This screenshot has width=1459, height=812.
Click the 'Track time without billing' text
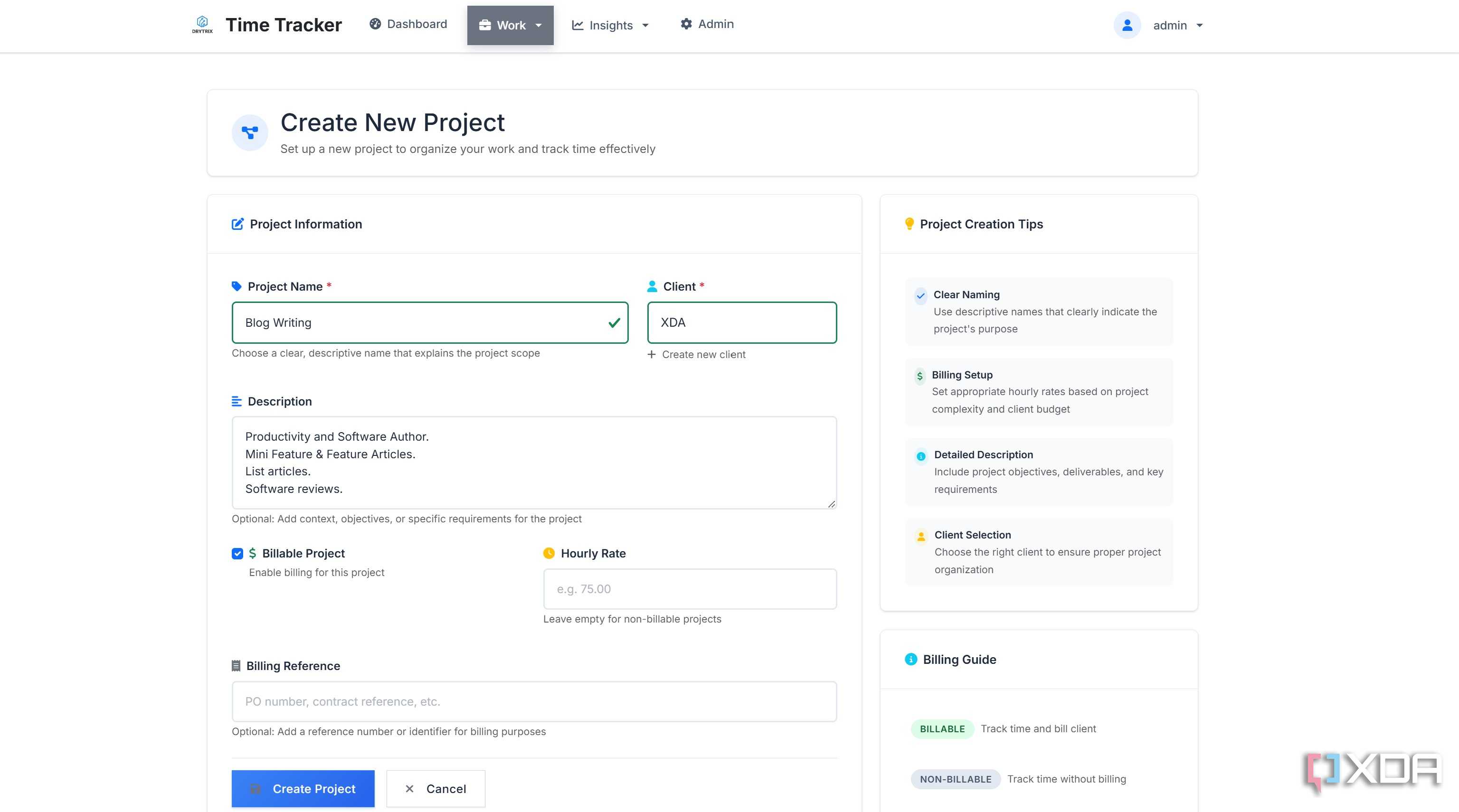(1067, 779)
